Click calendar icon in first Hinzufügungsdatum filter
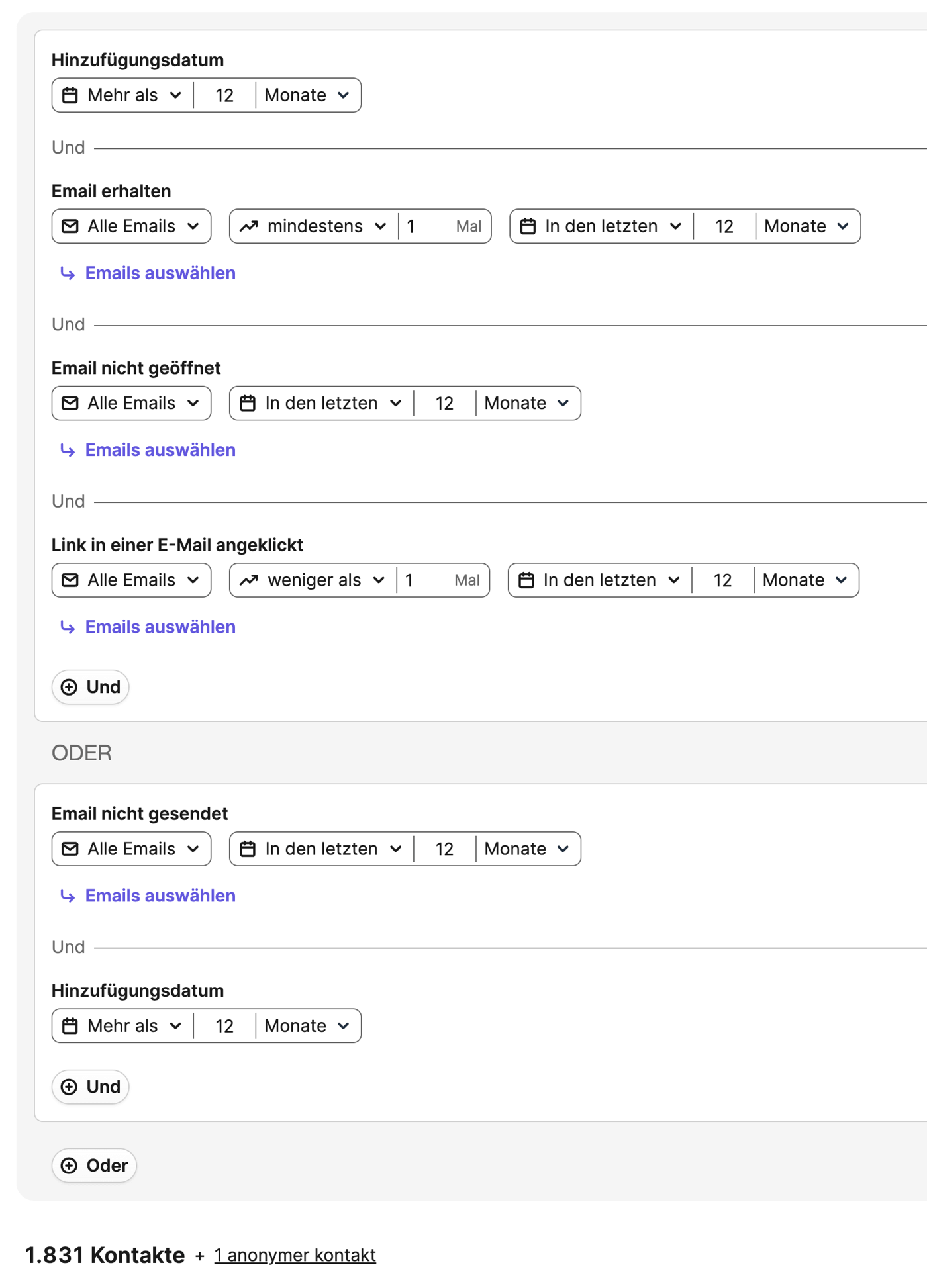The height and width of the screenshot is (1288, 927). coord(70,95)
